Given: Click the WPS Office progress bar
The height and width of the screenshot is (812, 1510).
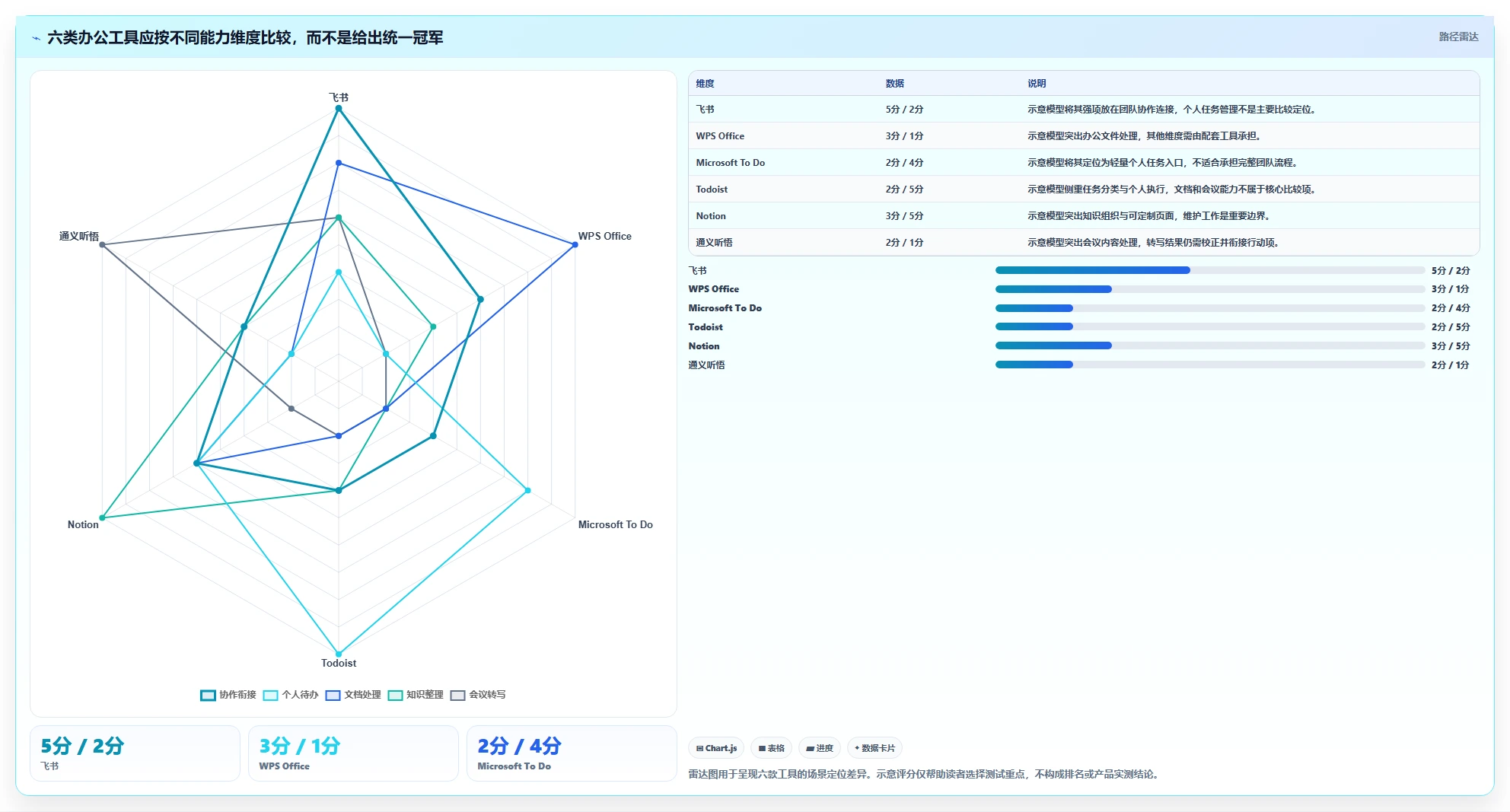Looking at the screenshot, I should 1210,289.
